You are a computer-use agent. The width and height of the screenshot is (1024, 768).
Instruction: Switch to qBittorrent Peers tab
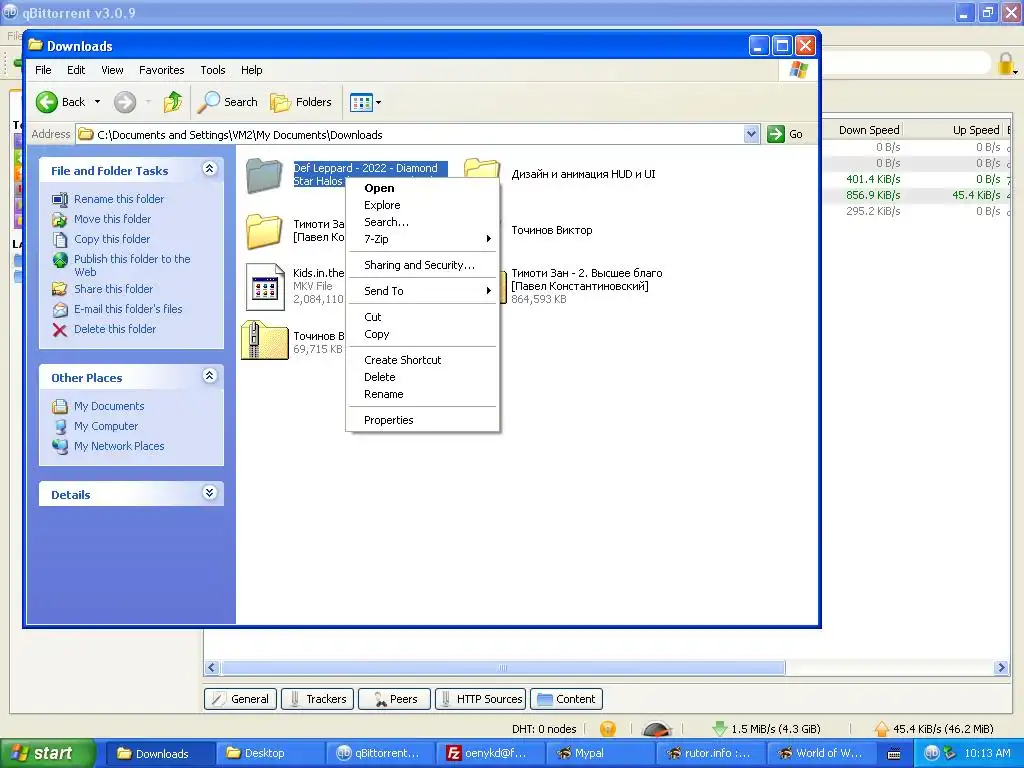(x=394, y=699)
